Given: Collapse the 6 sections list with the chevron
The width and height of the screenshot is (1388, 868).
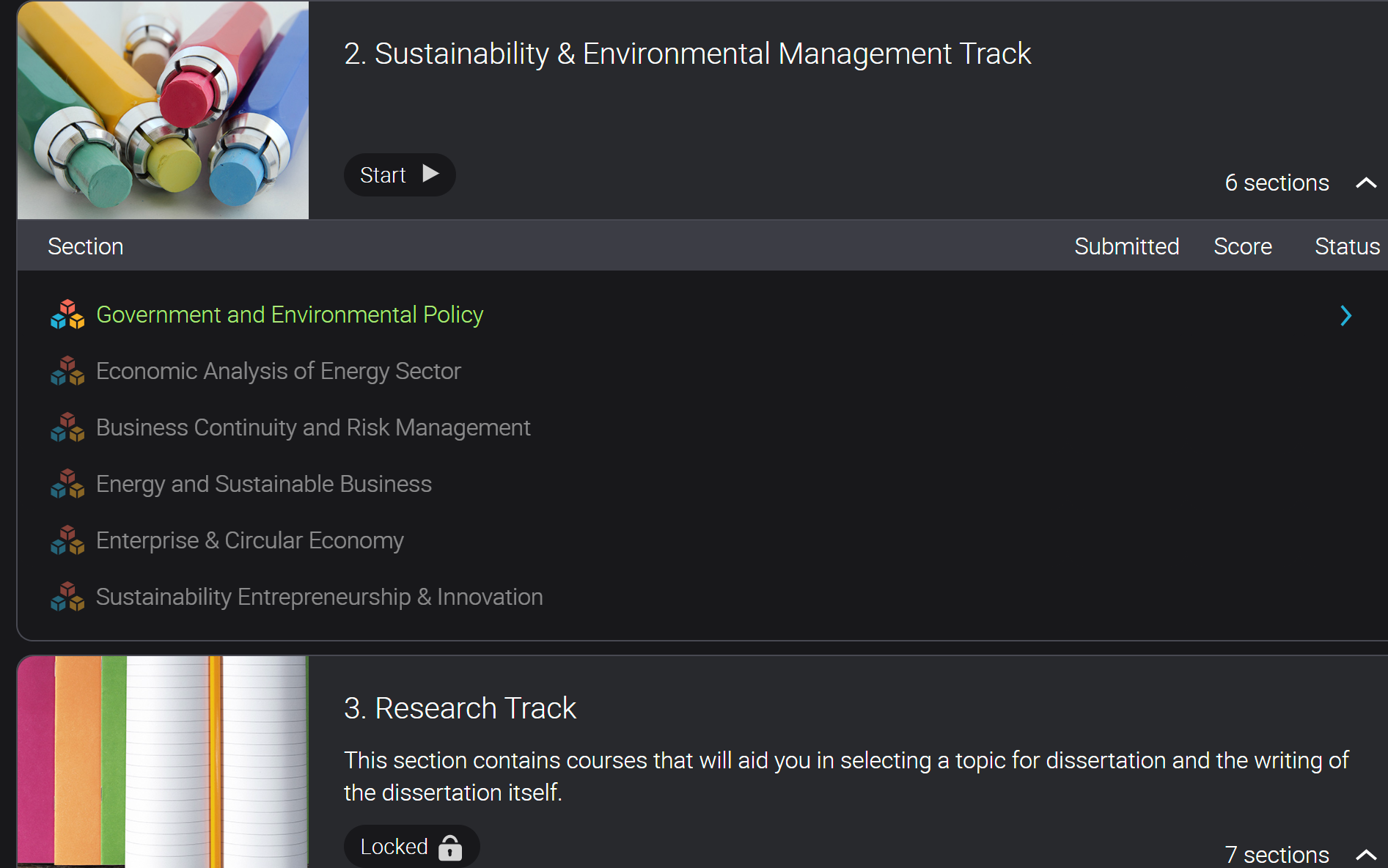Looking at the screenshot, I should tap(1365, 183).
